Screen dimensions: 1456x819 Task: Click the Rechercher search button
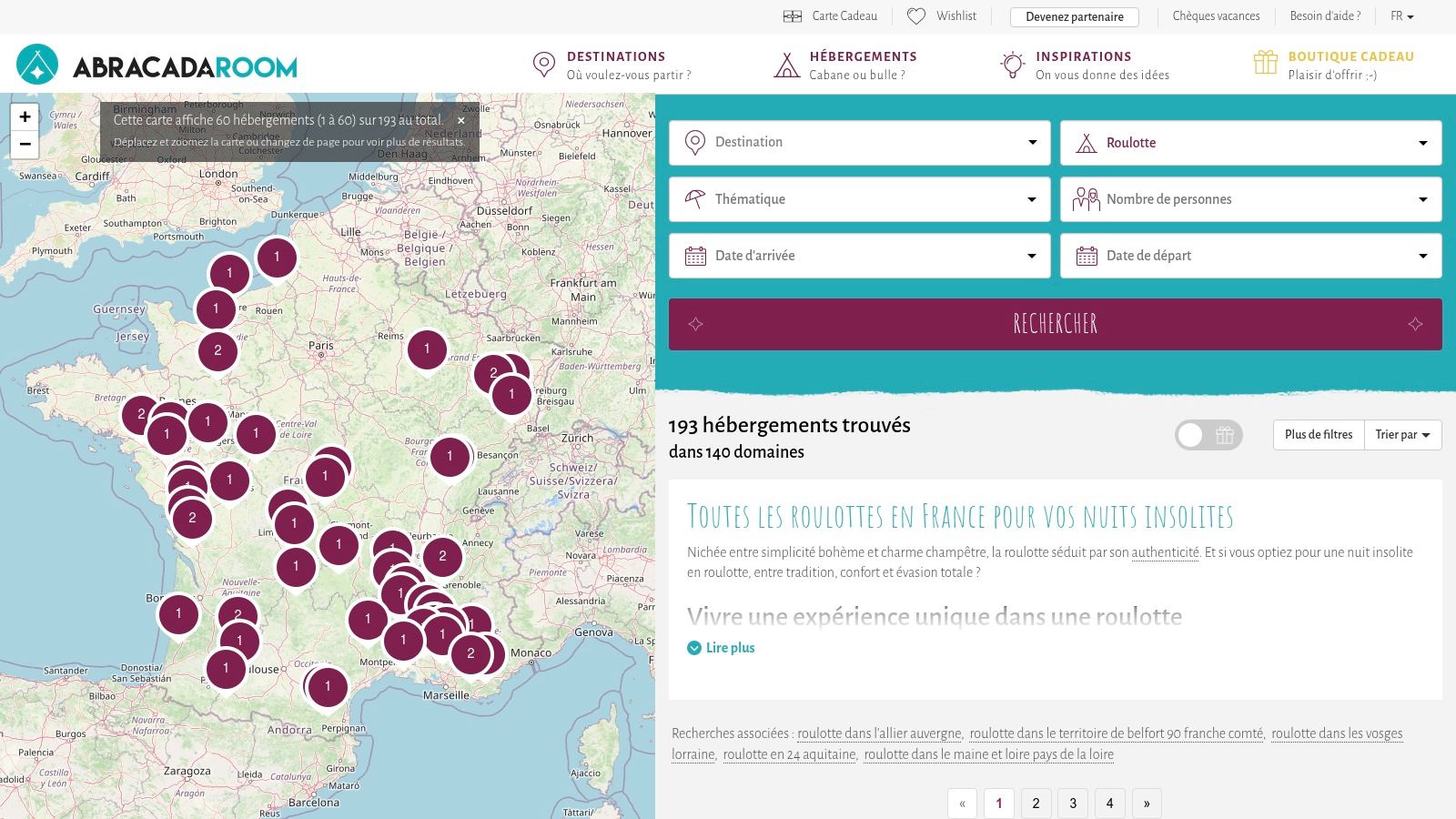1056,324
